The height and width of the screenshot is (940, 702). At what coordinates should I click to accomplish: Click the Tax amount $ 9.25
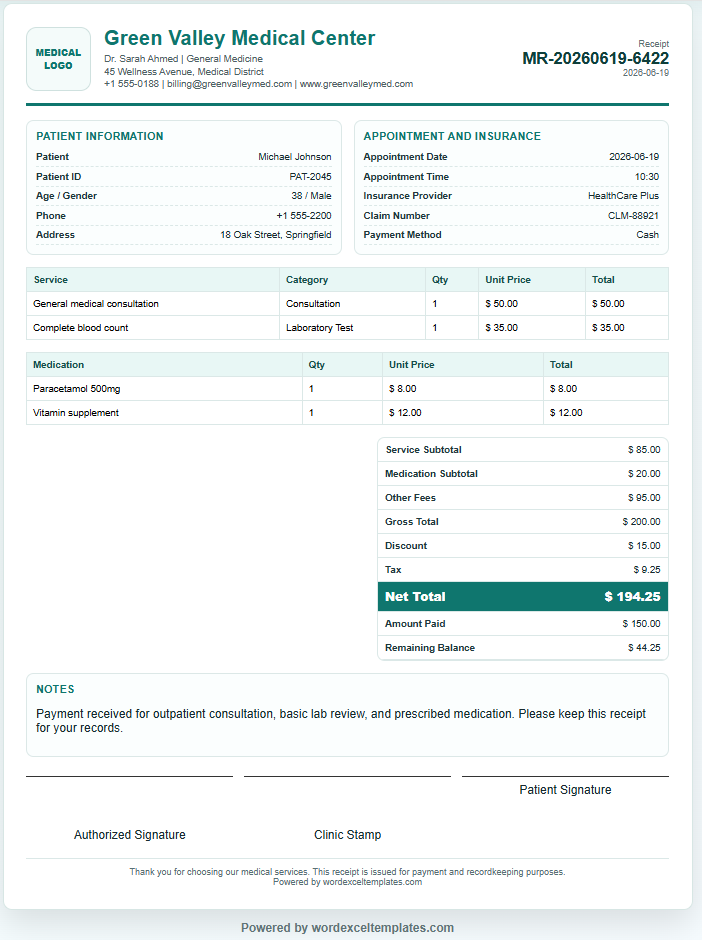click(647, 570)
